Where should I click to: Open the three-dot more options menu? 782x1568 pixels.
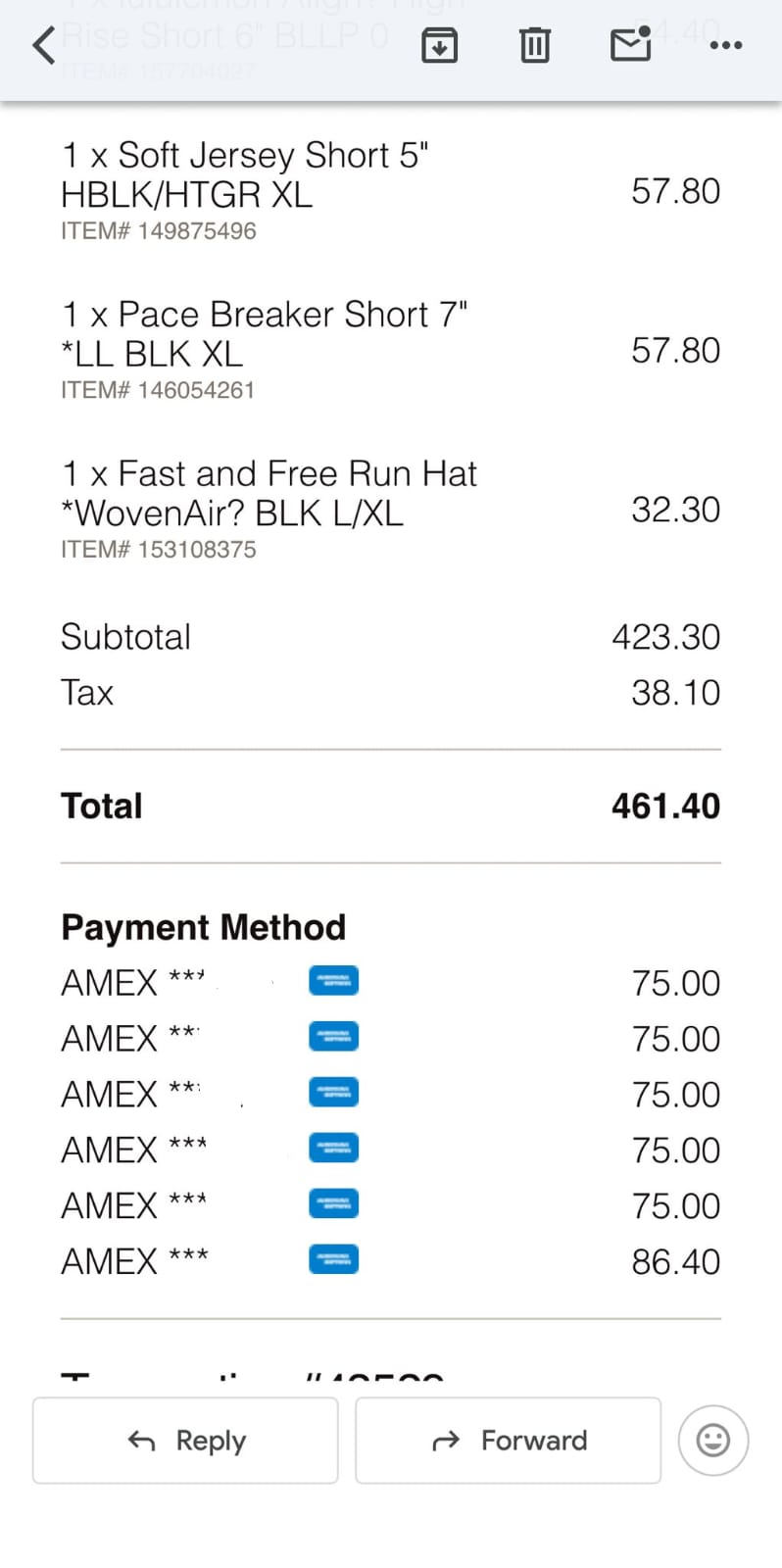(725, 45)
